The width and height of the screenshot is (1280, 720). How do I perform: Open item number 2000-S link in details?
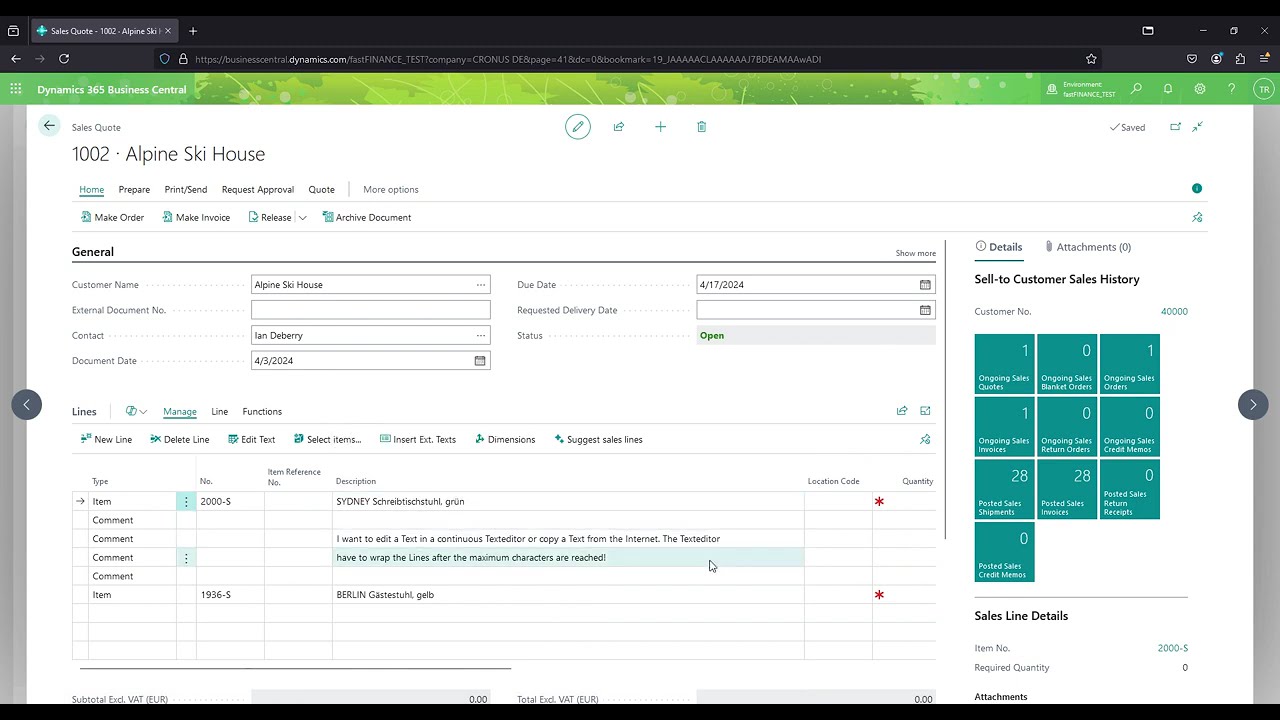[1173, 648]
